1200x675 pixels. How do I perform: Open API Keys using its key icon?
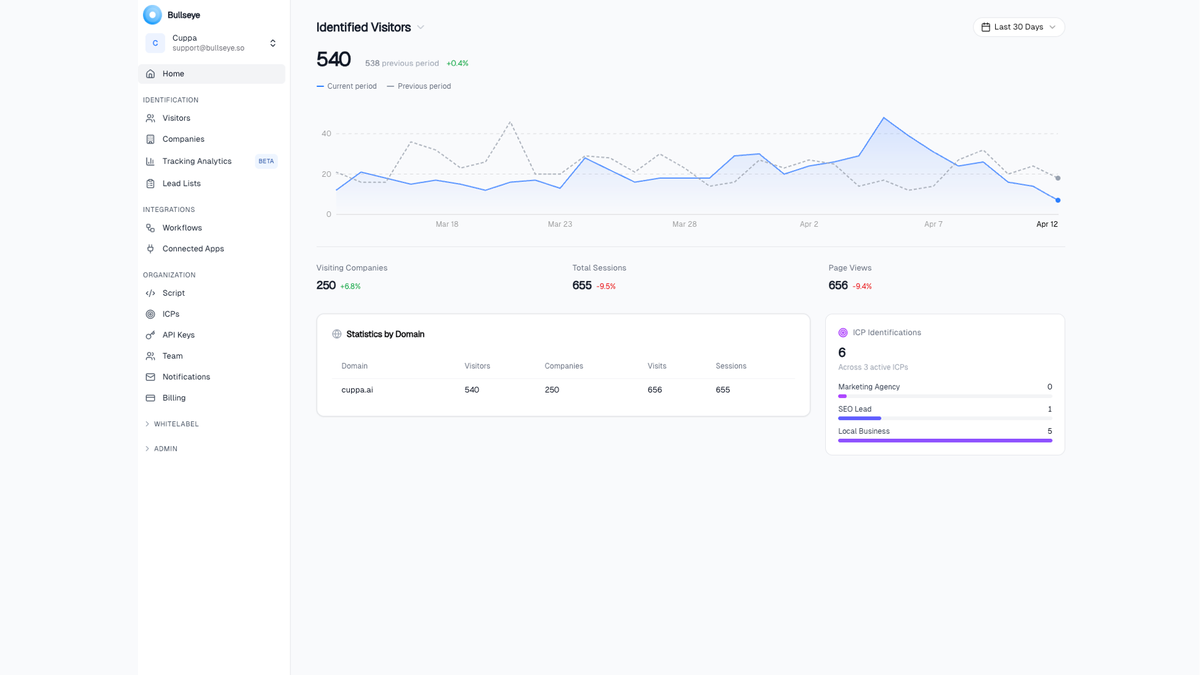coord(150,335)
